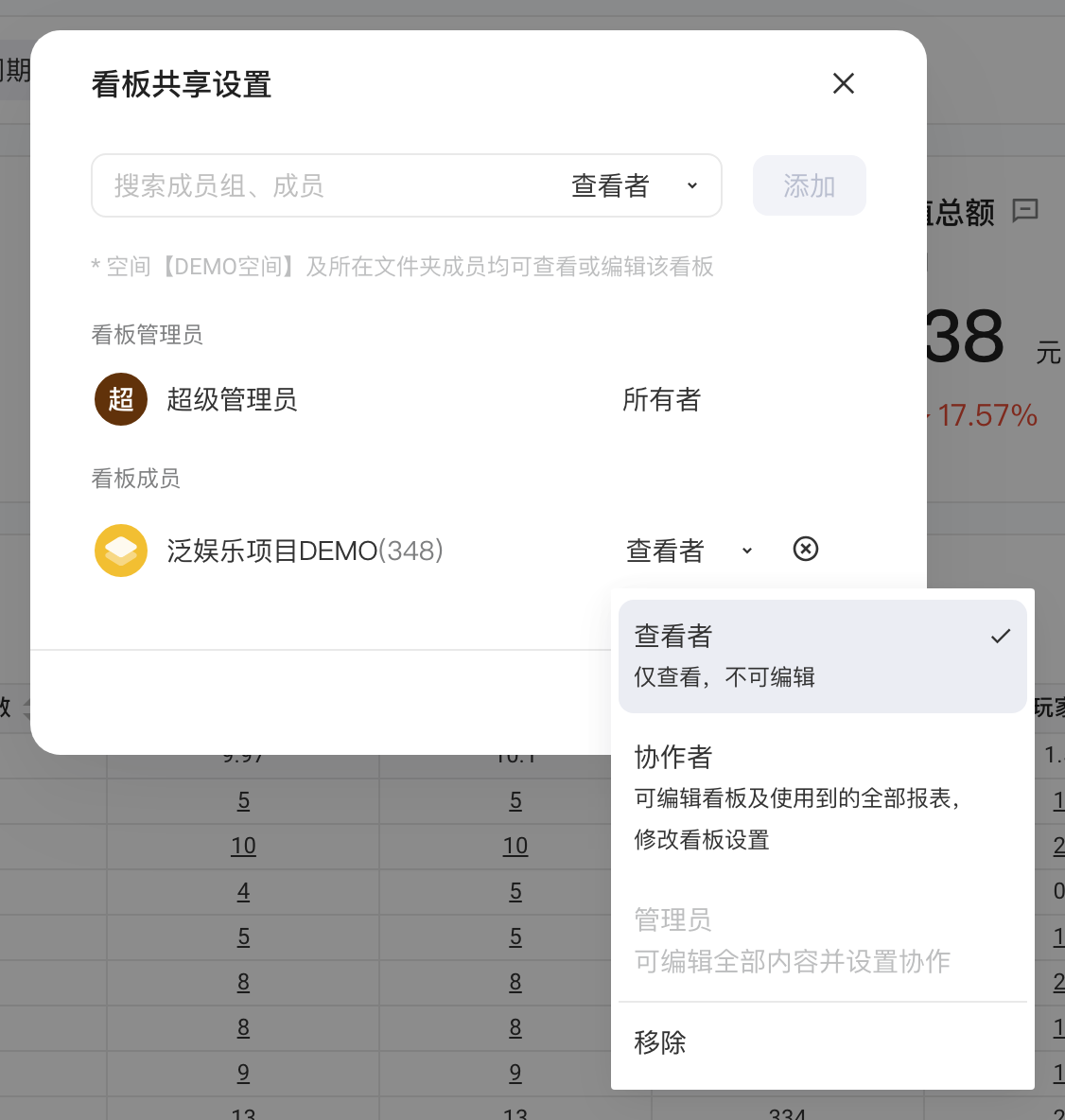Screen dimensions: 1065x1120
Task: Click 移除 in the role menu
Action: click(x=822, y=1042)
